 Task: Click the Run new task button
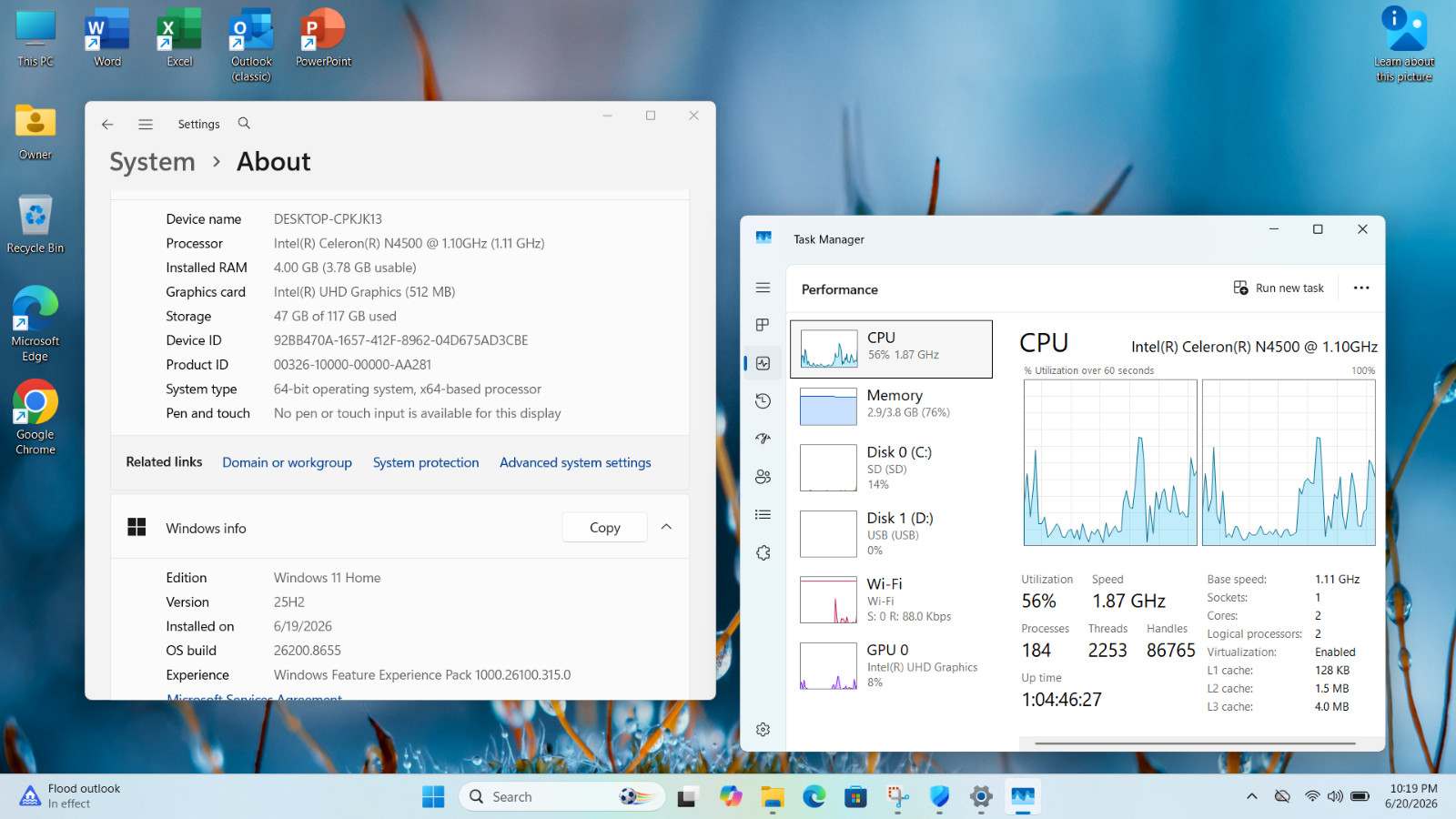click(x=1279, y=288)
